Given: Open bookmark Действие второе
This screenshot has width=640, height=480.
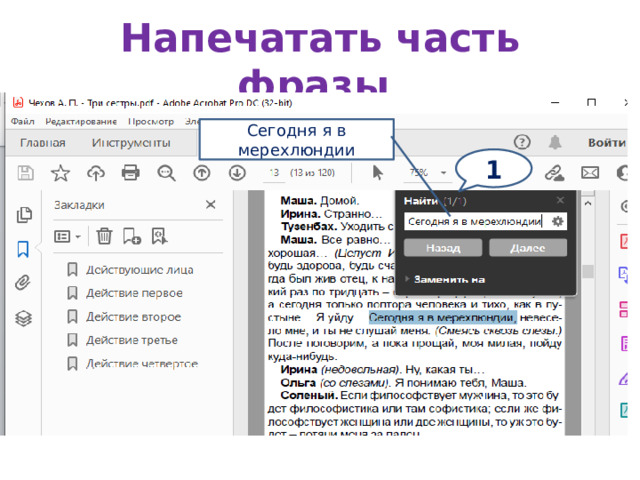Looking at the screenshot, I should click(x=133, y=317).
